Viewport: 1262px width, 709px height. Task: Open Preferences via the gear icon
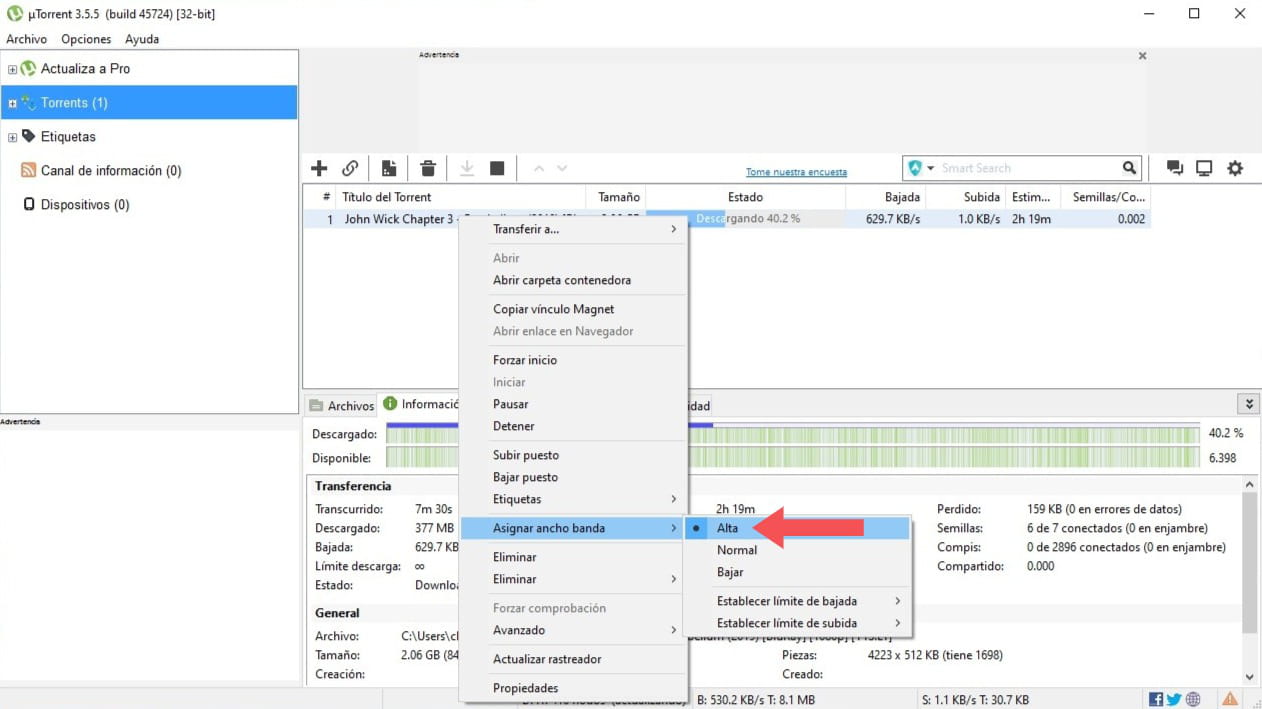pyautogui.click(x=1235, y=168)
